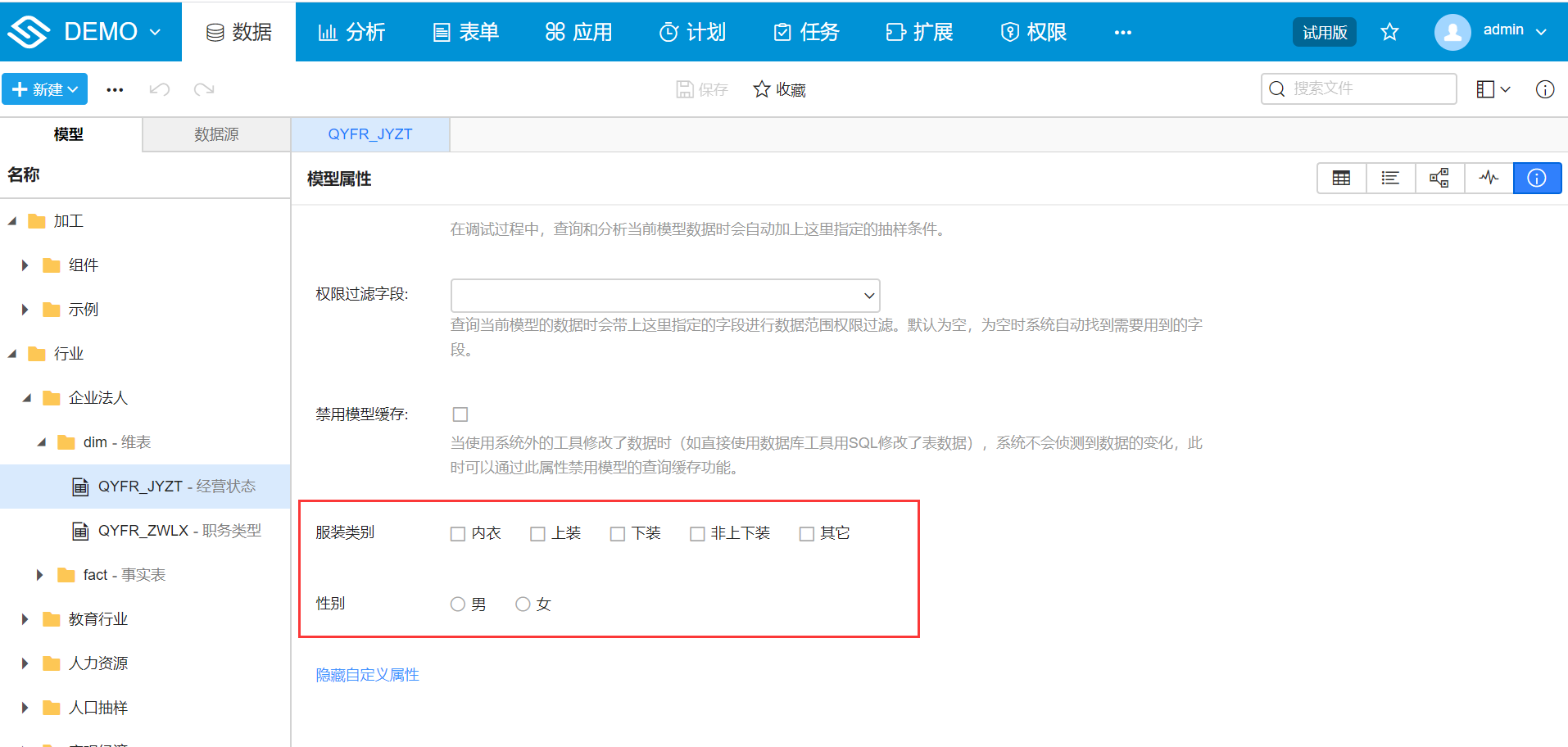This screenshot has width=1568, height=747.
Task: Open the 表单 (Forms) module
Action: coord(465,32)
